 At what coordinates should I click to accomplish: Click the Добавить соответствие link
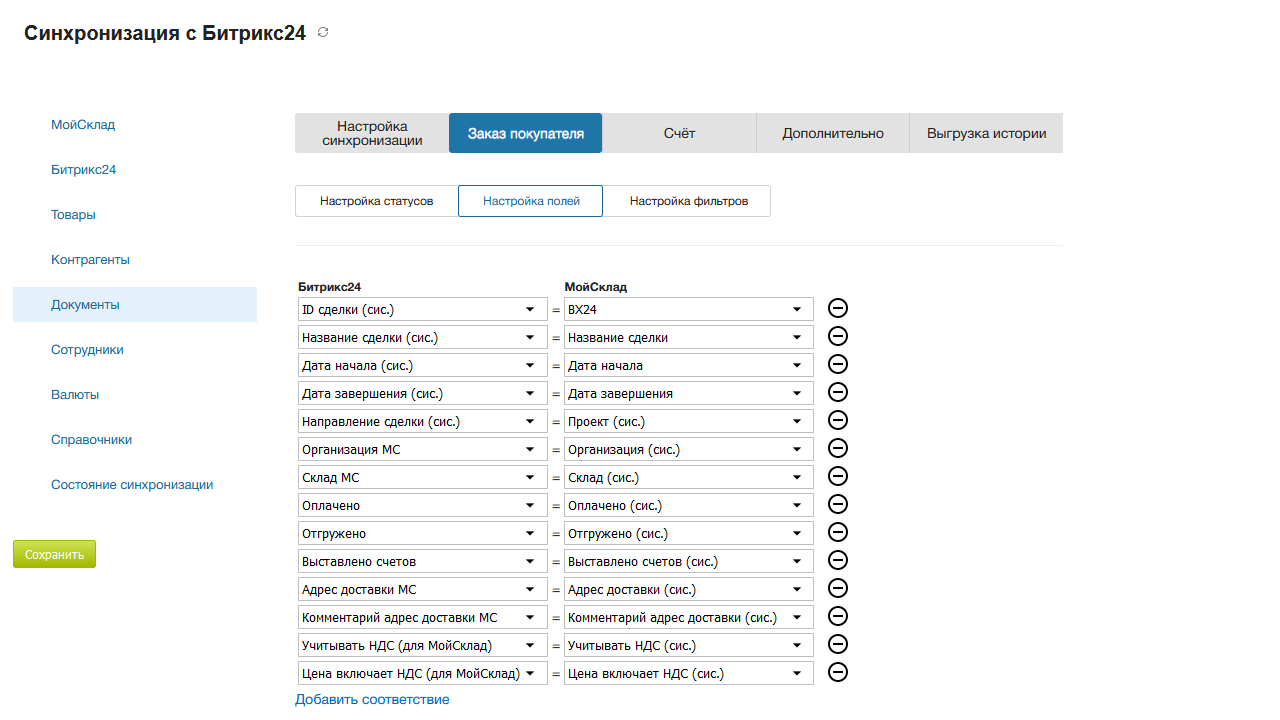point(372,700)
